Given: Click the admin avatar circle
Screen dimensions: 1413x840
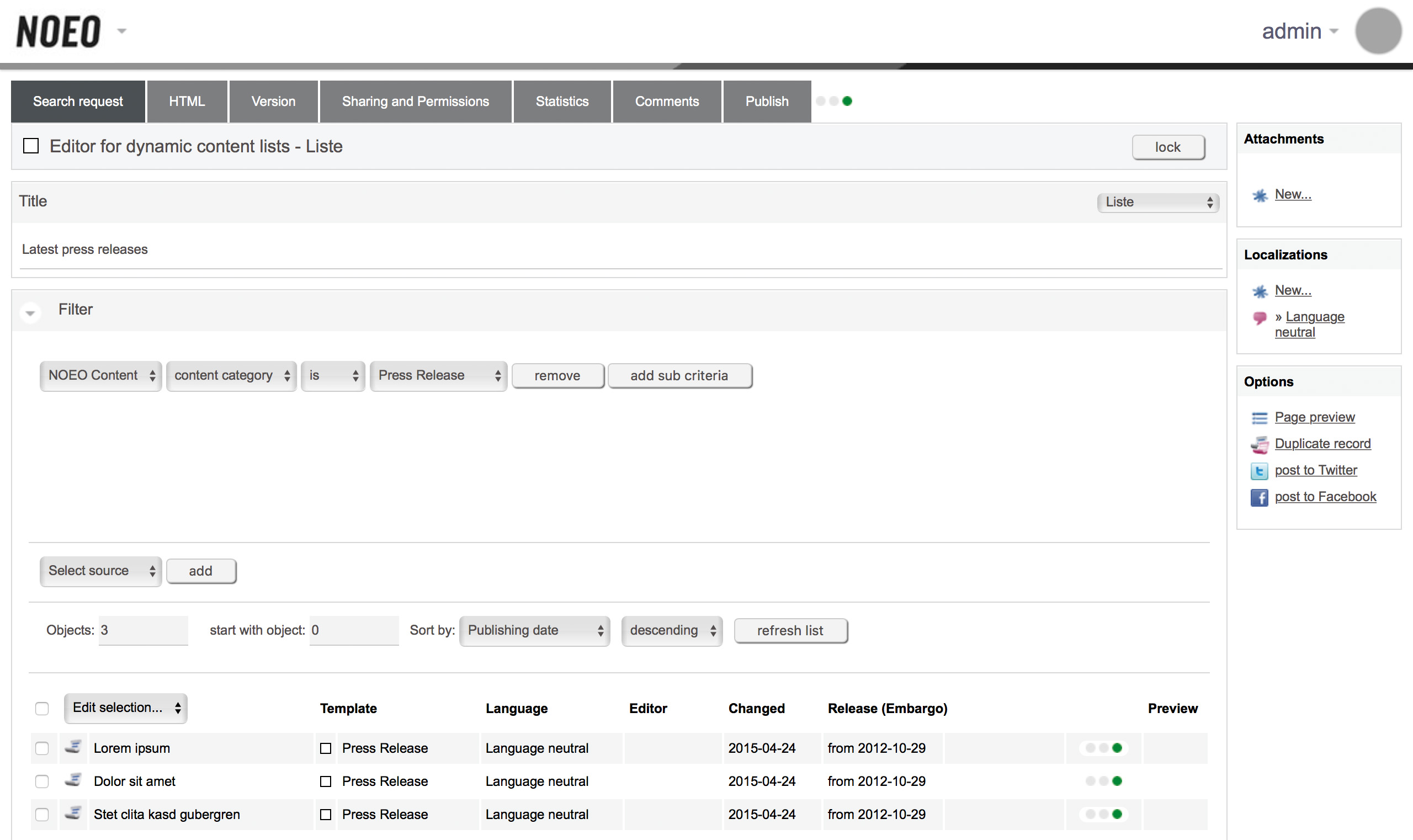Looking at the screenshot, I should 1378,31.
